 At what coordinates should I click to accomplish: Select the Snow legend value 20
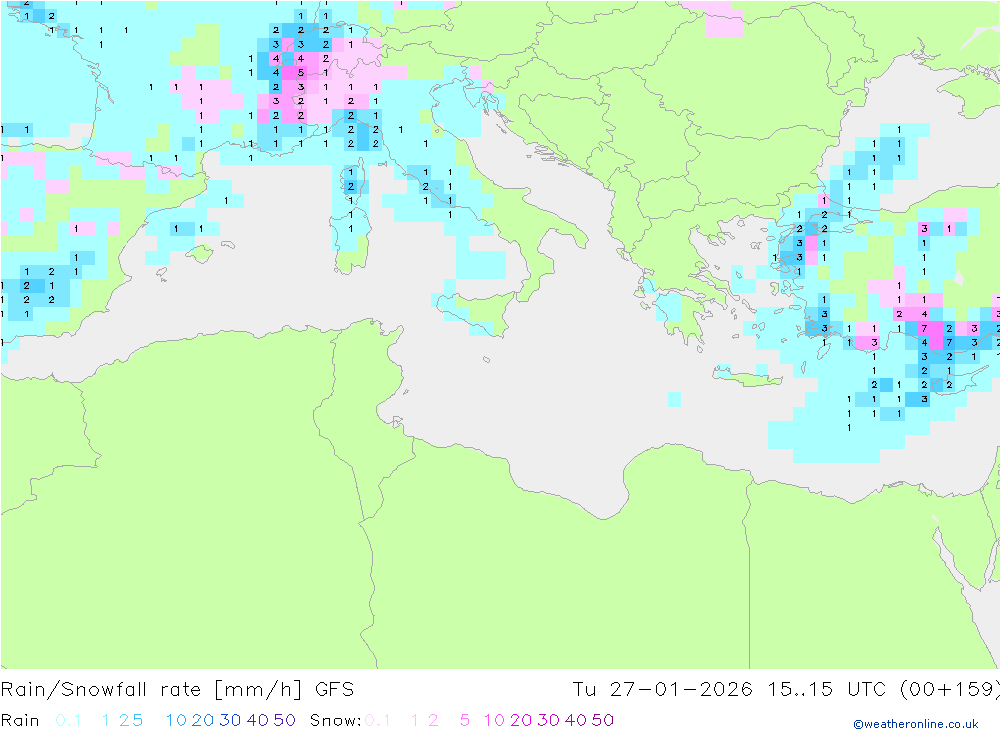pyautogui.click(x=521, y=720)
